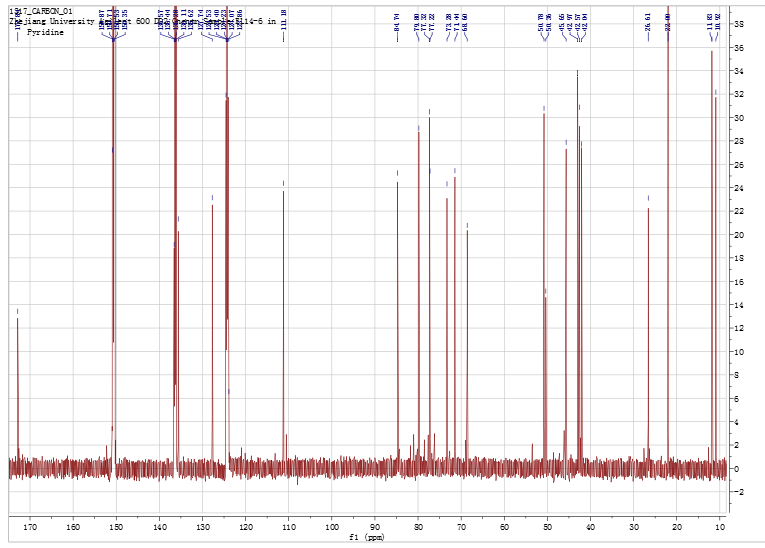Image resolution: width=765 pixels, height=548 pixels.
Task: Select the peak label '50.78'
Action: tap(541, 22)
